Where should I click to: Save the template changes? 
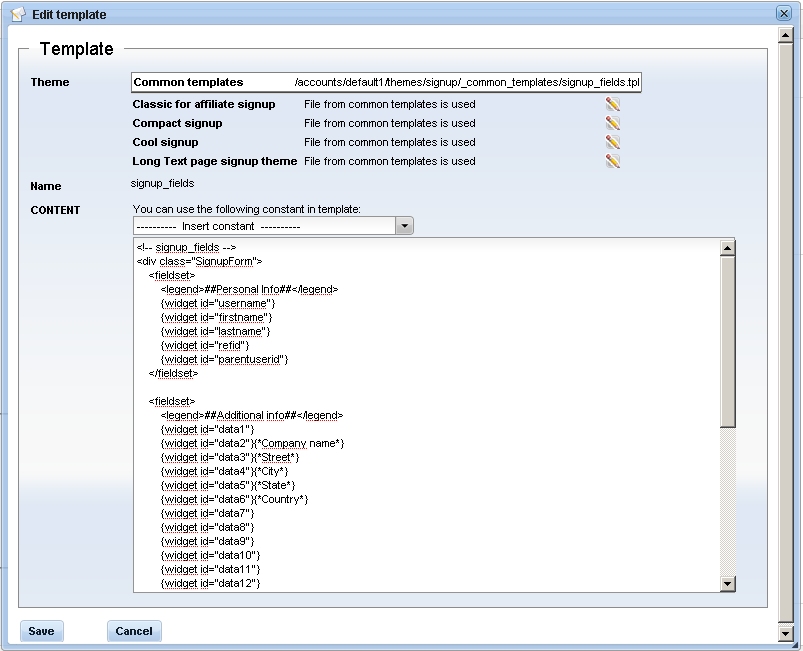(41, 631)
